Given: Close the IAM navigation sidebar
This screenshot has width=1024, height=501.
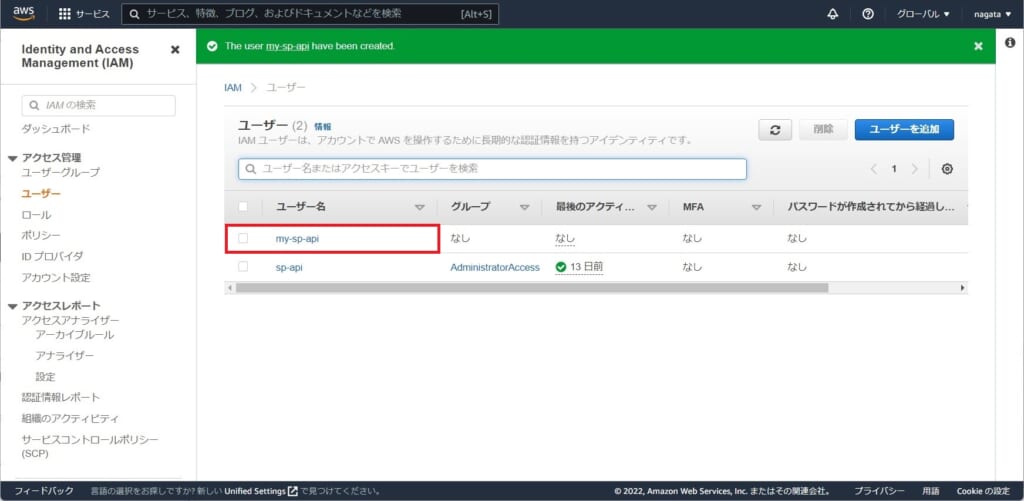Looking at the screenshot, I should tap(175, 50).
